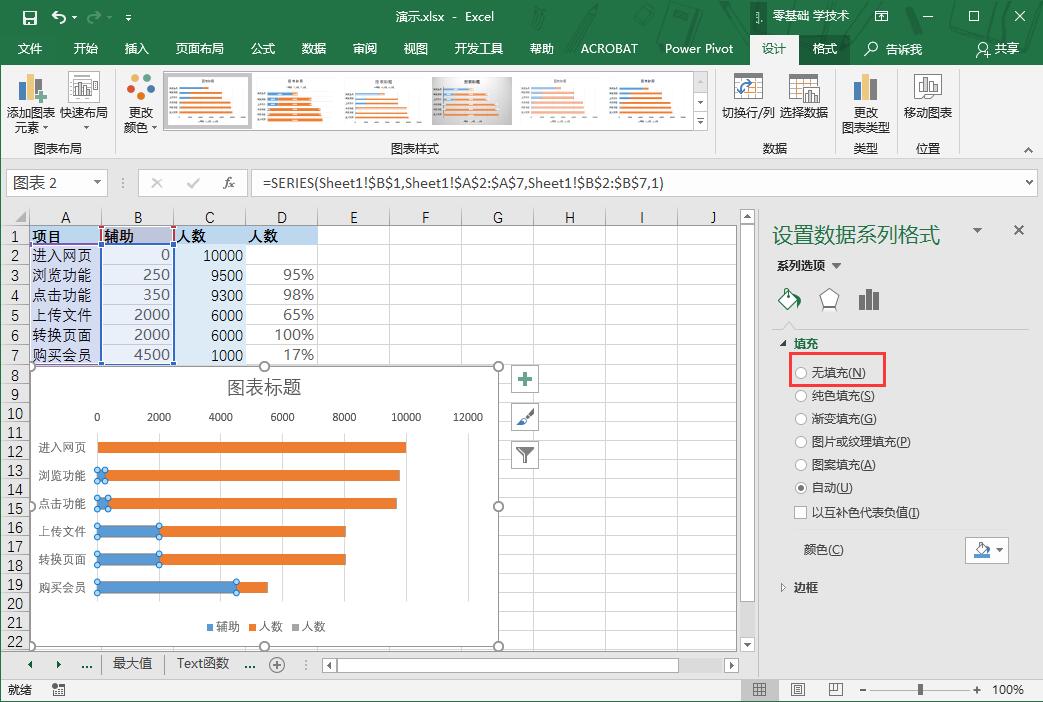Click the Change Colors icon
Screen dimensions: 1043x702
[140, 88]
